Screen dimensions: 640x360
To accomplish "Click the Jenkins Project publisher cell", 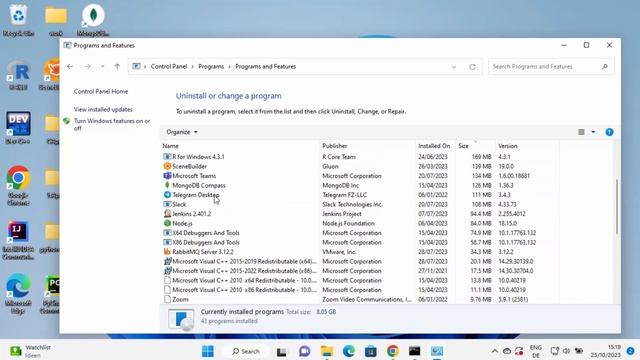I will click(342, 214).
